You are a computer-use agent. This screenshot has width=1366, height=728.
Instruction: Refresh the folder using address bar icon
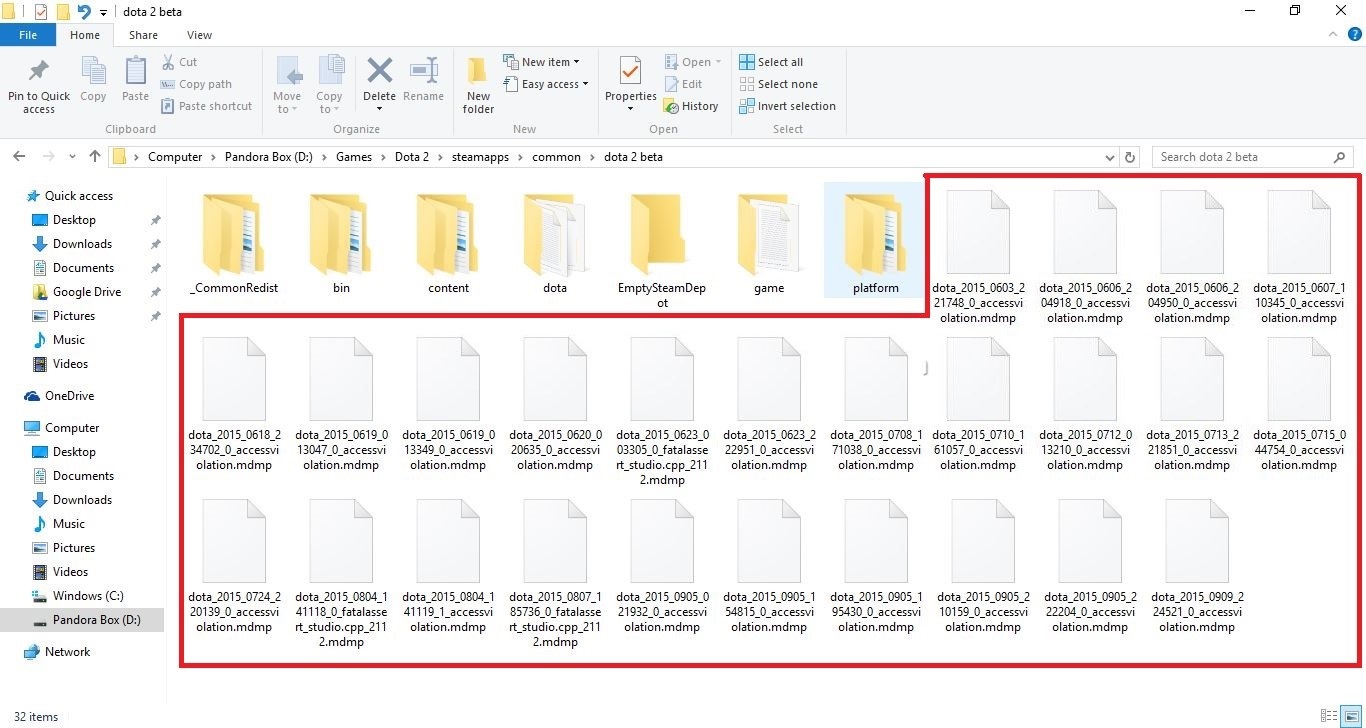(1130, 157)
